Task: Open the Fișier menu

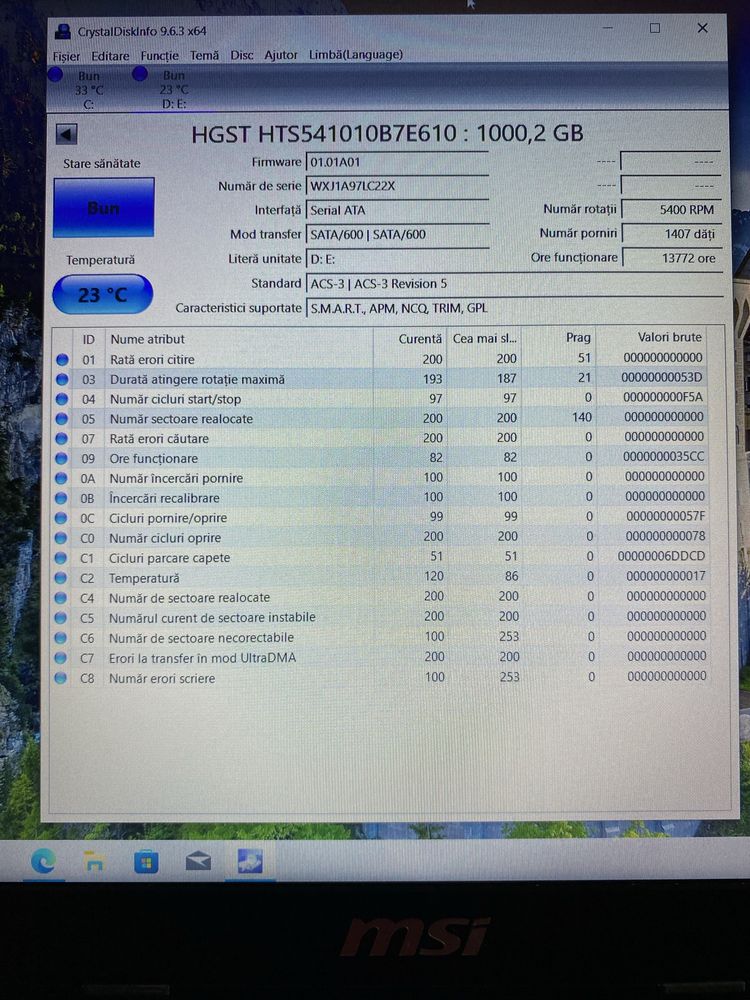Action: [x=66, y=55]
